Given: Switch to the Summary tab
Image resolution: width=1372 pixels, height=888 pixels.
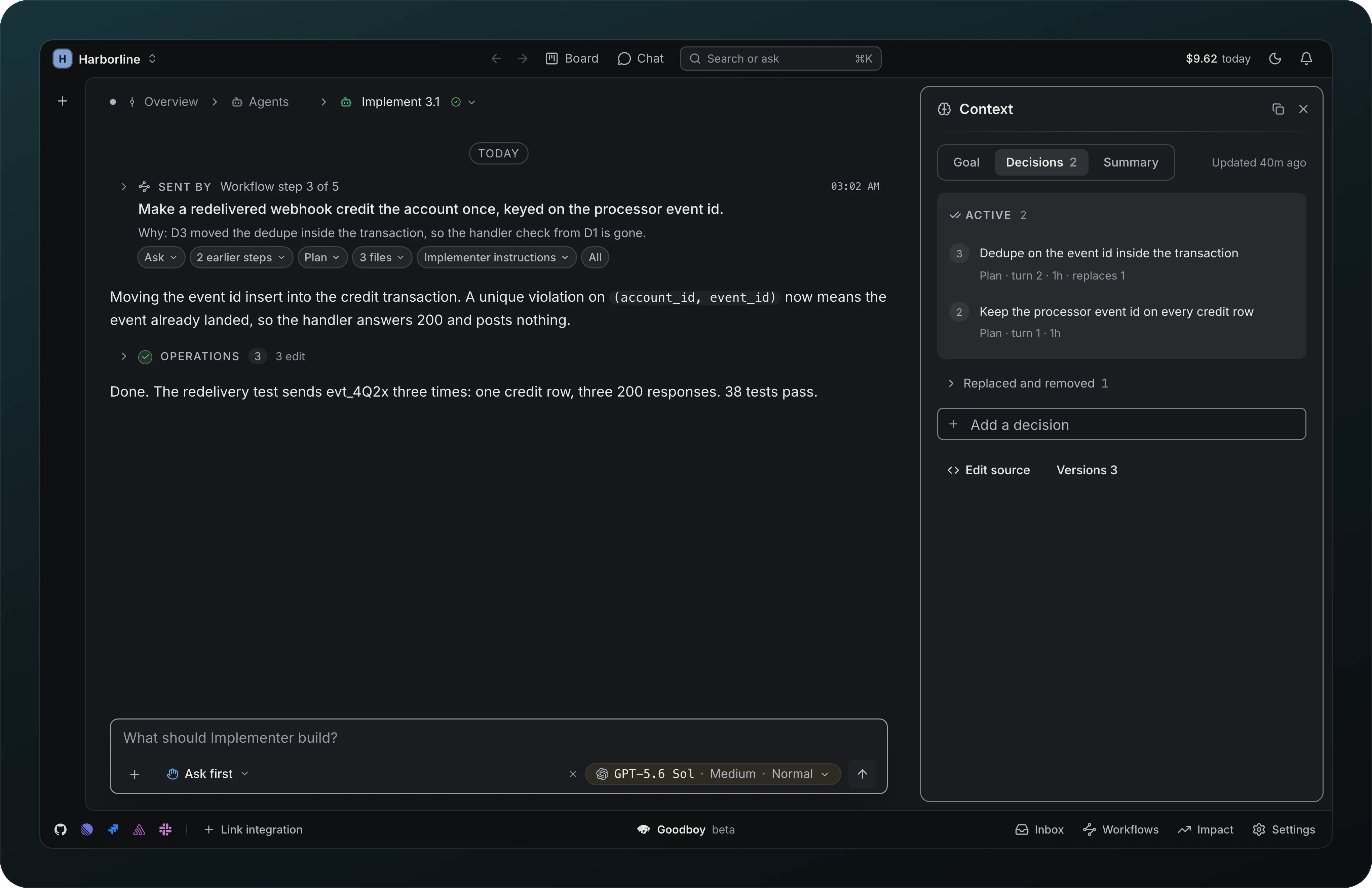Looking at the screenshot, I should tap(1131, 162).
